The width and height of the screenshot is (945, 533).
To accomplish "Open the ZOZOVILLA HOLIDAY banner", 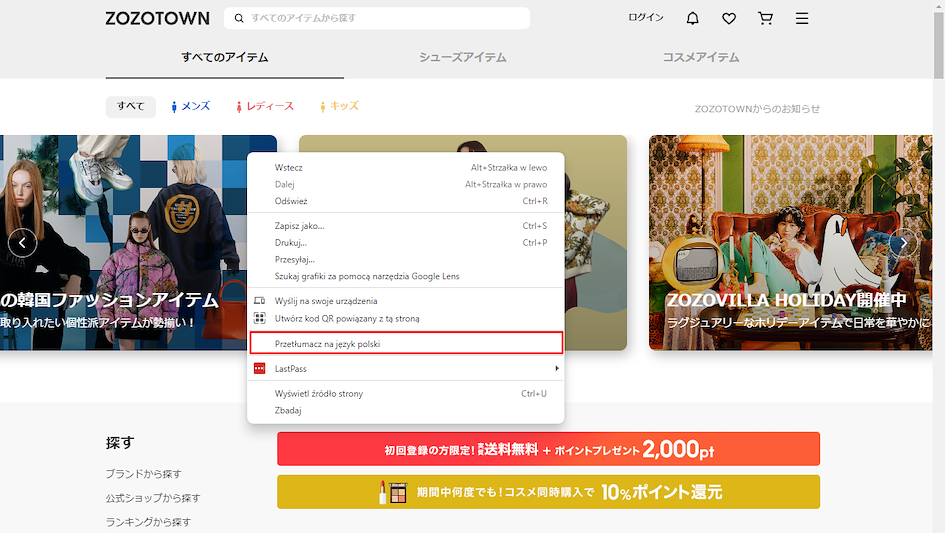I will pyautogui.click(x=790, y=242).
